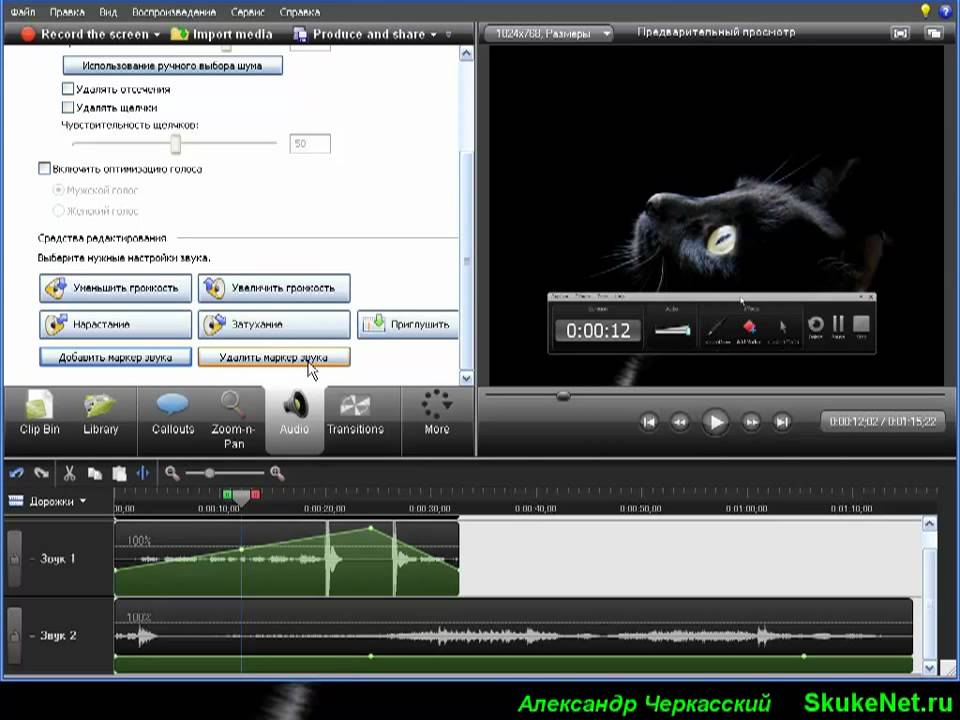Redo action in timeline toolbar
The image size is (960, 720).
(x=42, y=473)
